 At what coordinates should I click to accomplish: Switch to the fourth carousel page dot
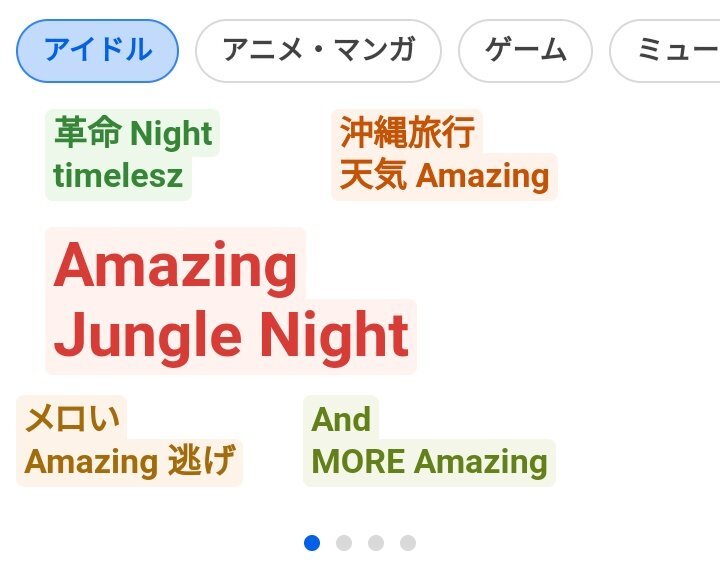[408, 543]
